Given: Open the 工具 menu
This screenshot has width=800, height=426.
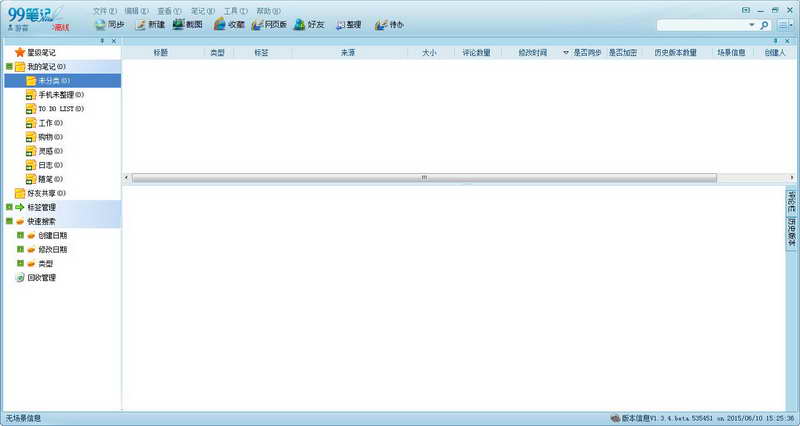Looking at the screenshot, I should point(236,11).
